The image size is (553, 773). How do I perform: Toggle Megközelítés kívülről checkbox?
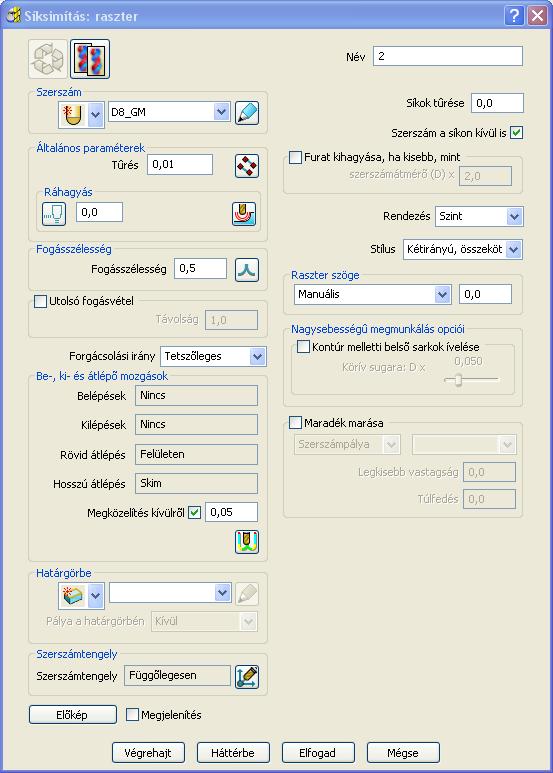[x=195, y=513]
